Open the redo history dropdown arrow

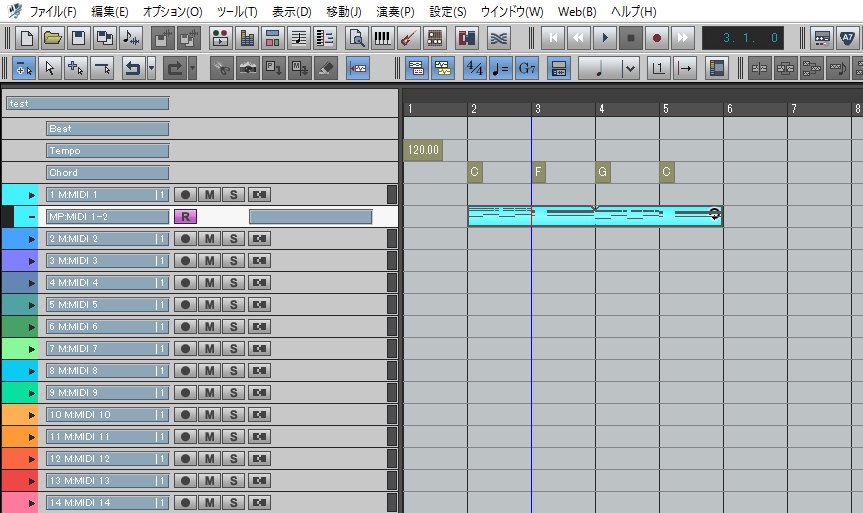coord(193,69)
